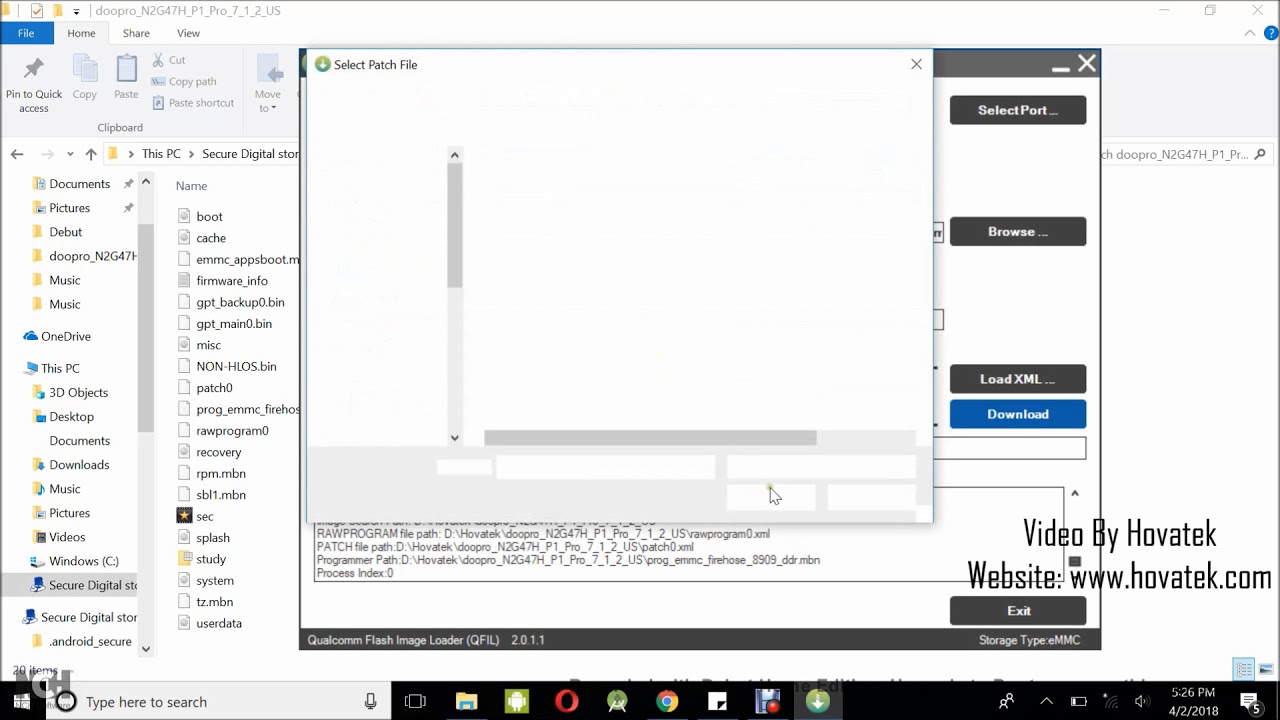Open Task View from taskbar
Screen dimensions: 1280x720
tap(415, 702)
